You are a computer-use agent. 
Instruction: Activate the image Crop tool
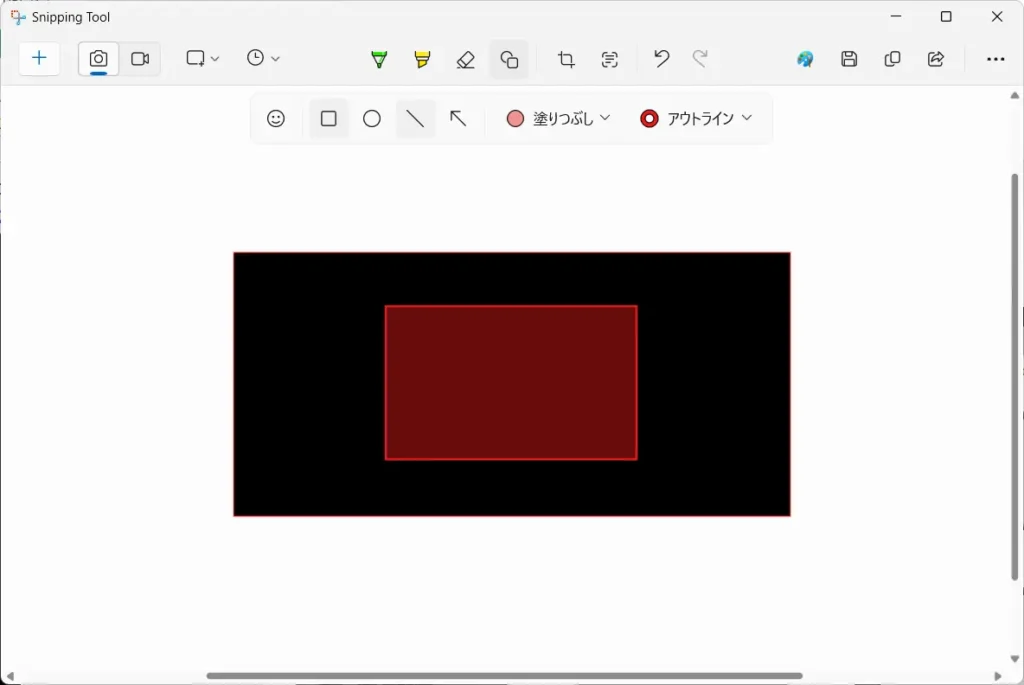click(566, 60)
